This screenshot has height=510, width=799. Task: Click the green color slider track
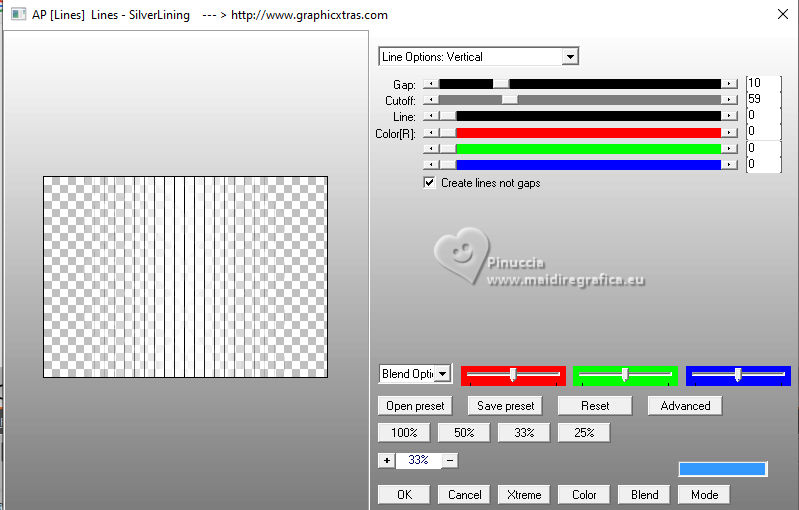click(580, 149)
